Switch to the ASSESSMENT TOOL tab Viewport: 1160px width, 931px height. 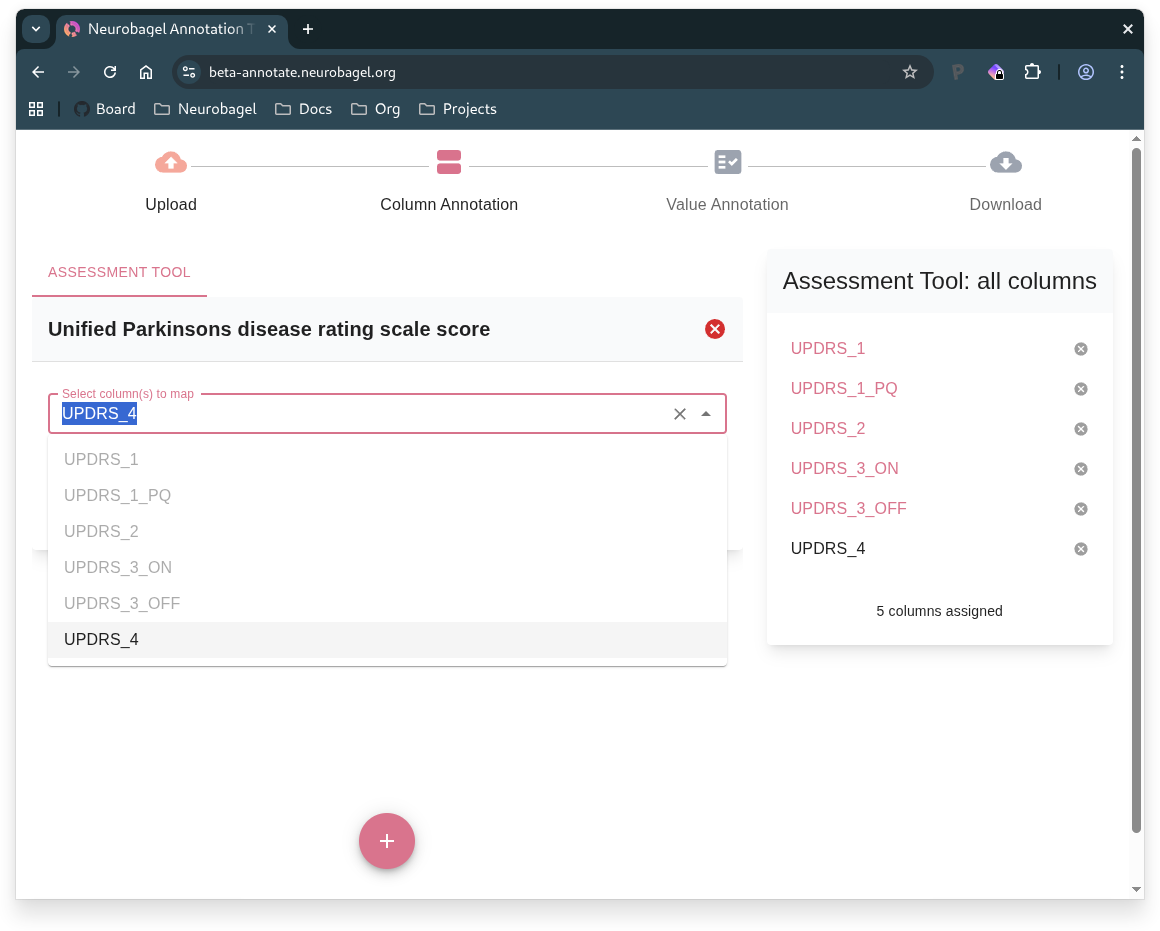click(119, 271)
